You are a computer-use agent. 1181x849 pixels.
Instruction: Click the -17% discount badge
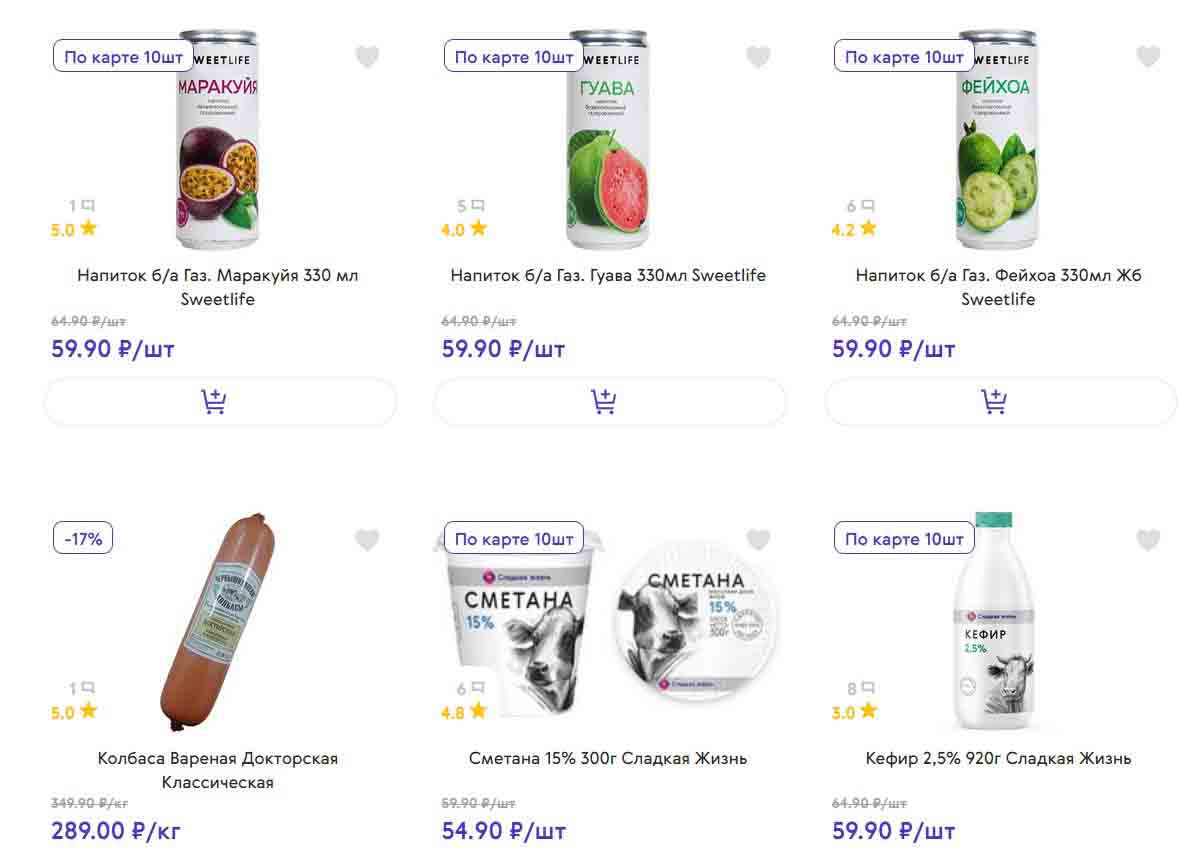click(x=83, y=539)
